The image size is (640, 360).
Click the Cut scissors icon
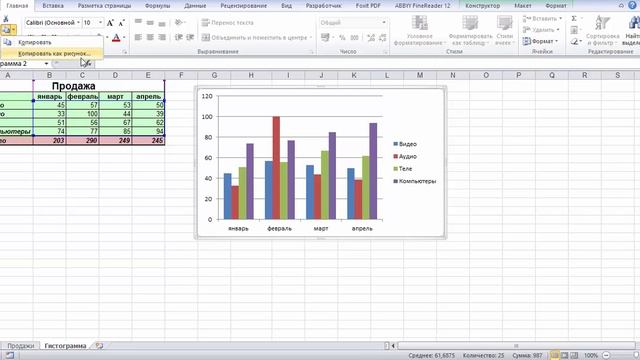point(6,19)
